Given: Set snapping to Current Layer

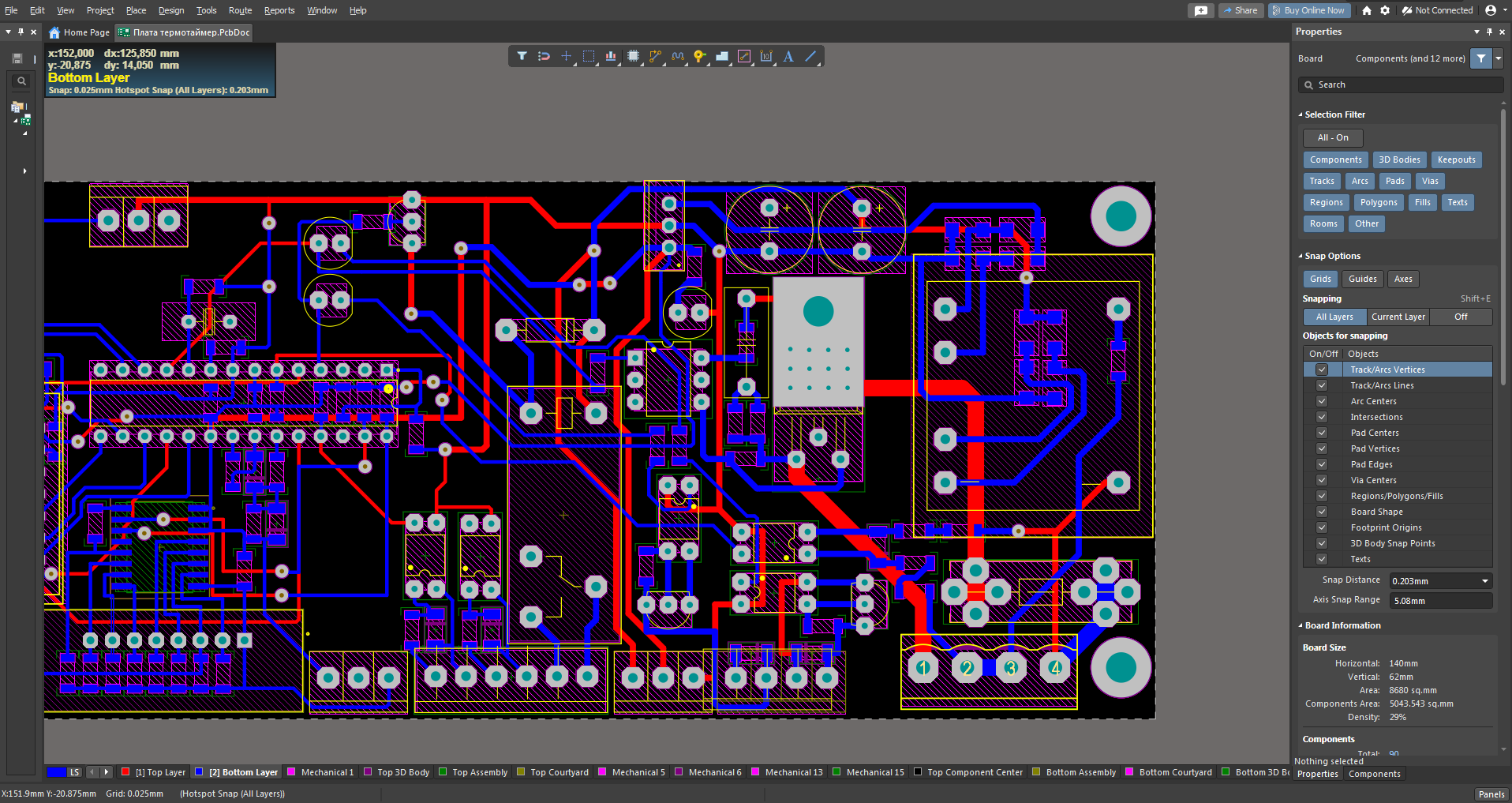Looking at the screenshot, I should 1398,317.
